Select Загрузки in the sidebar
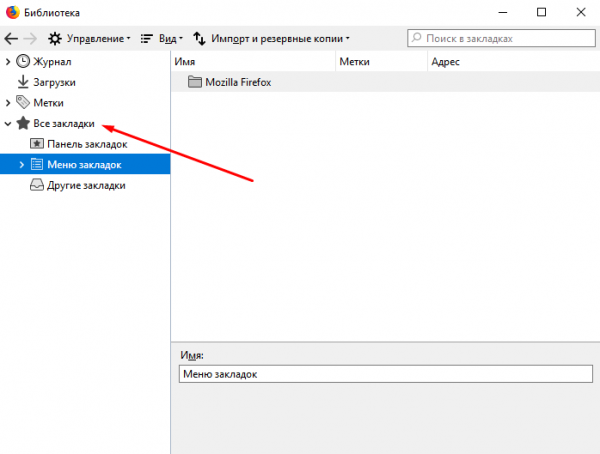The width and height of the screenshot is (600, 454). 54,82
